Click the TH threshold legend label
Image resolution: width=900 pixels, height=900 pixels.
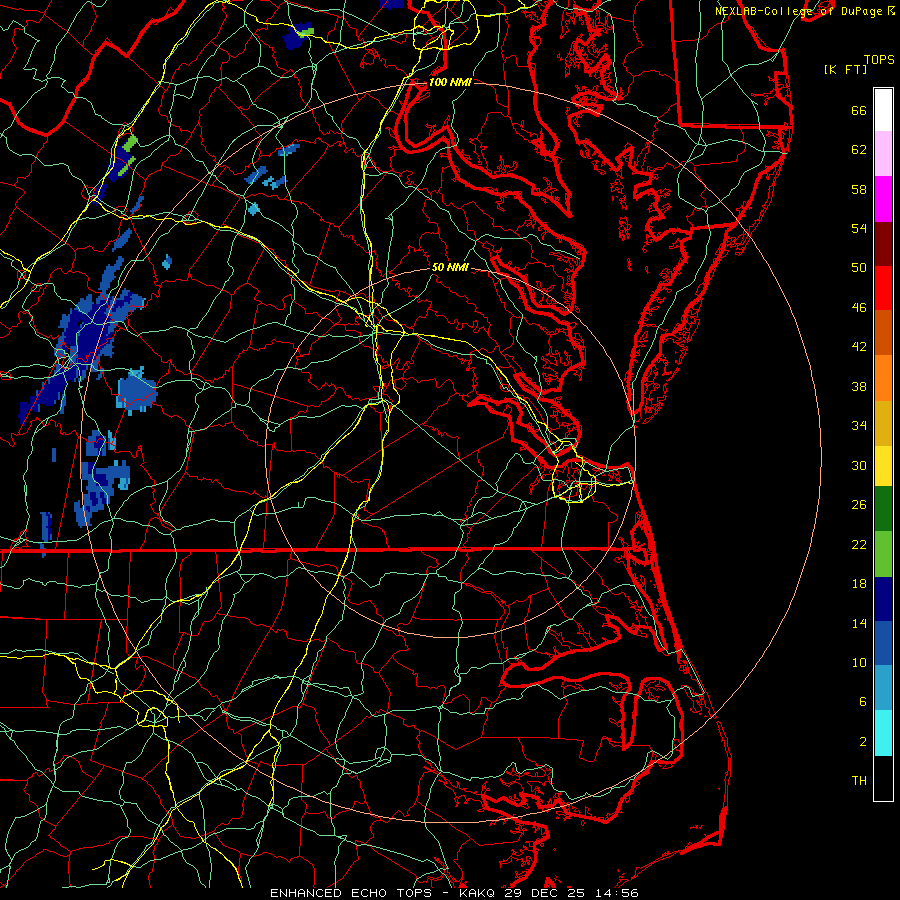[x=859, y=781]
